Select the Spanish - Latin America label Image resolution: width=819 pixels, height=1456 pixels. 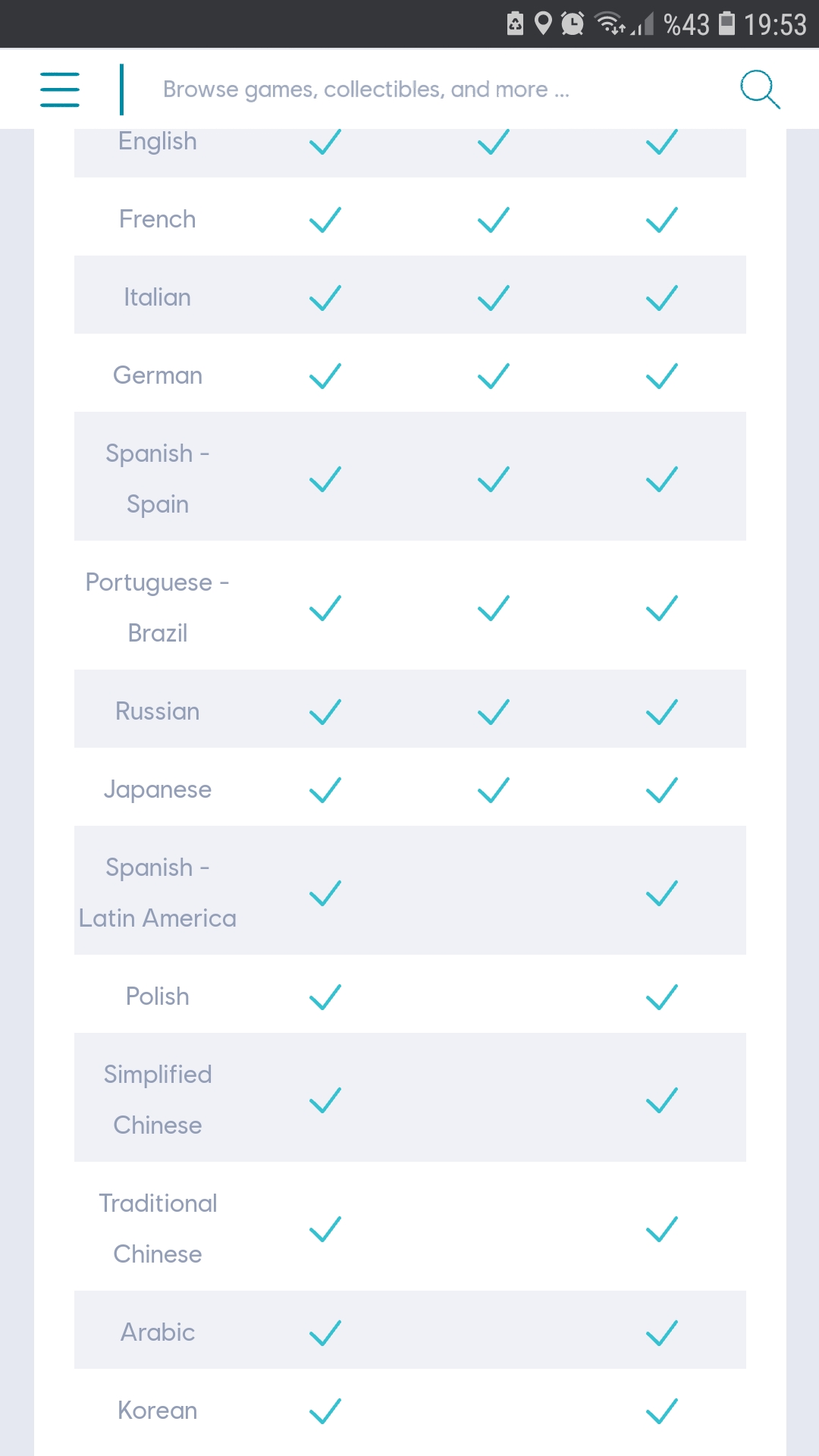tap(158, 893)
